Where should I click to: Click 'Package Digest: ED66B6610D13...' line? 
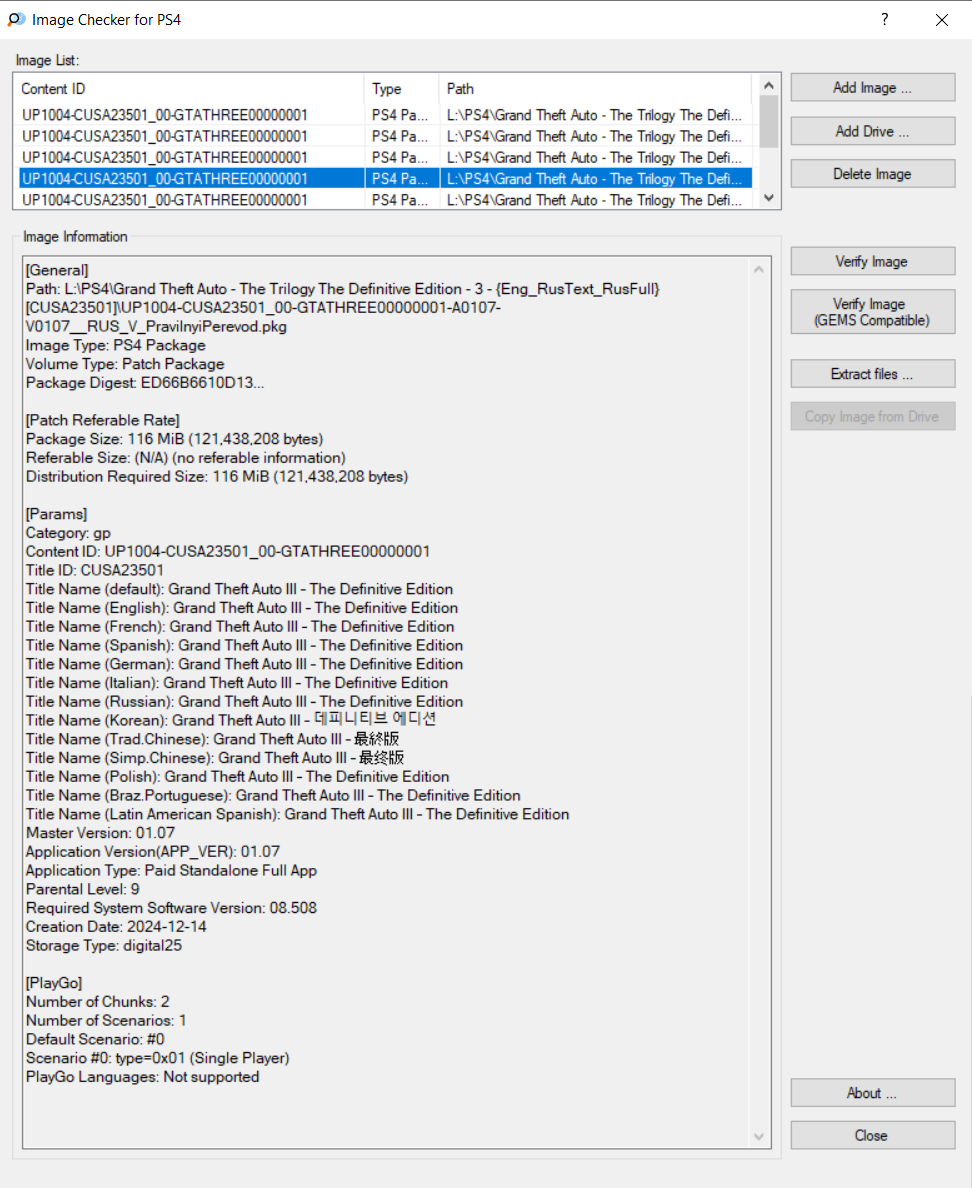(x=145, y=383)
